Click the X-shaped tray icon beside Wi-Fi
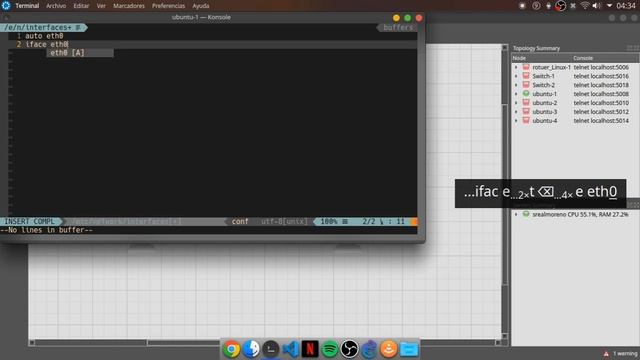The height and width of the screenshot is (360, 640). coord(573,6)
